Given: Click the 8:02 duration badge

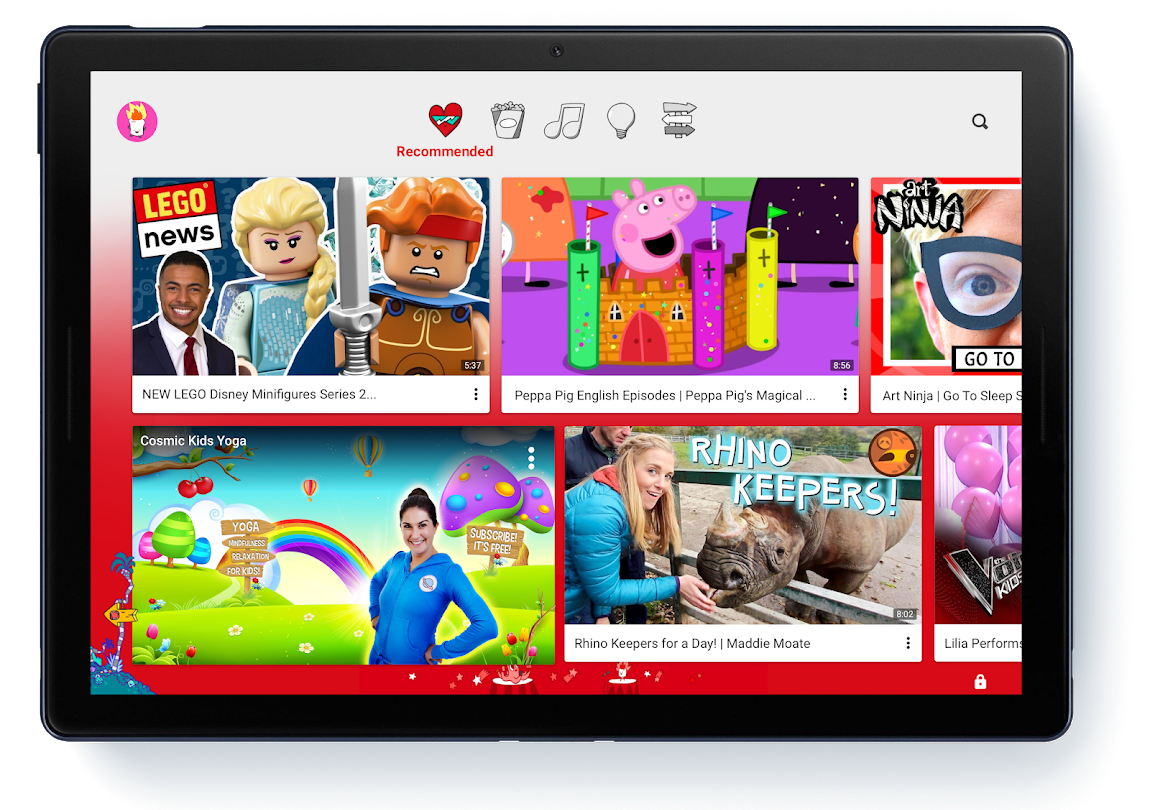Looking at the screenshot, I should [x=905, y=614].
